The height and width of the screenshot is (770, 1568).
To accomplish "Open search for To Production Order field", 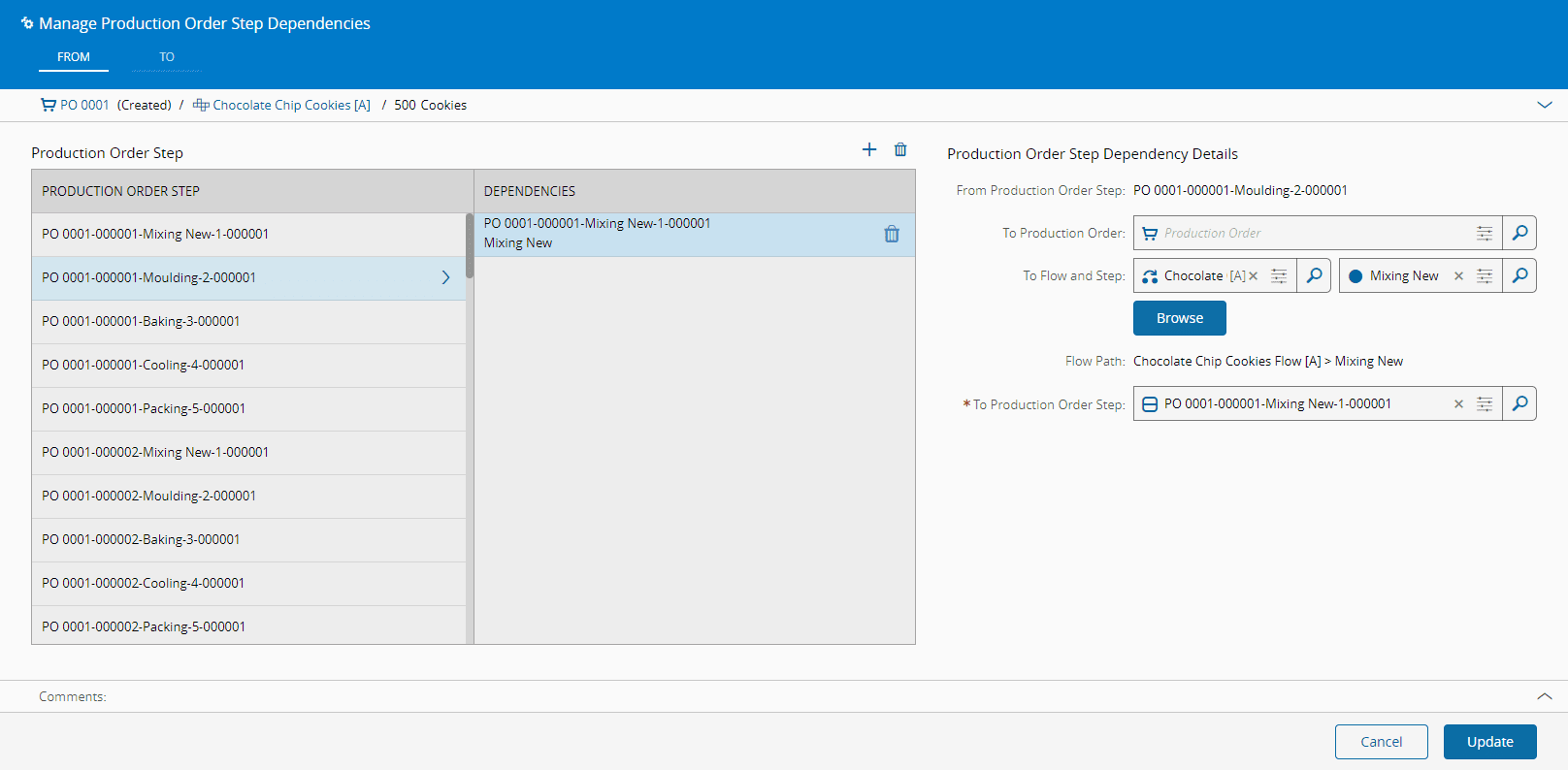I will [x=1519, y=233].
